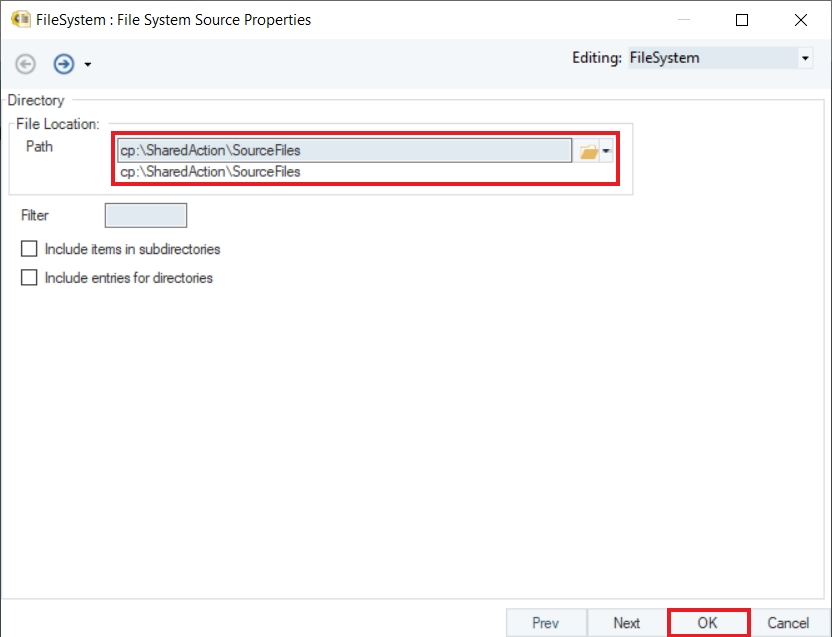Open the Editing FileSystem dropdown
832x637 pixels.
pos(805,59)
